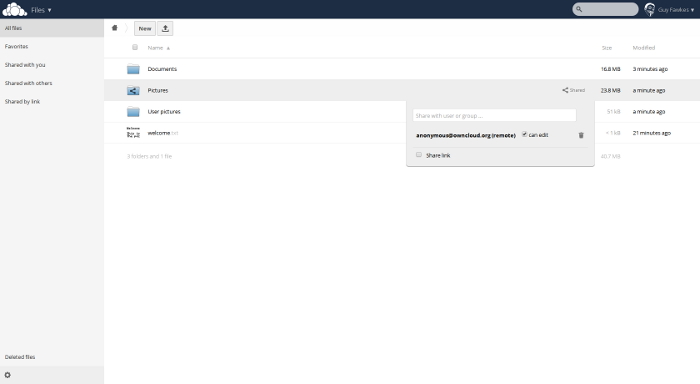Click the New button

(x=145, y=29)
